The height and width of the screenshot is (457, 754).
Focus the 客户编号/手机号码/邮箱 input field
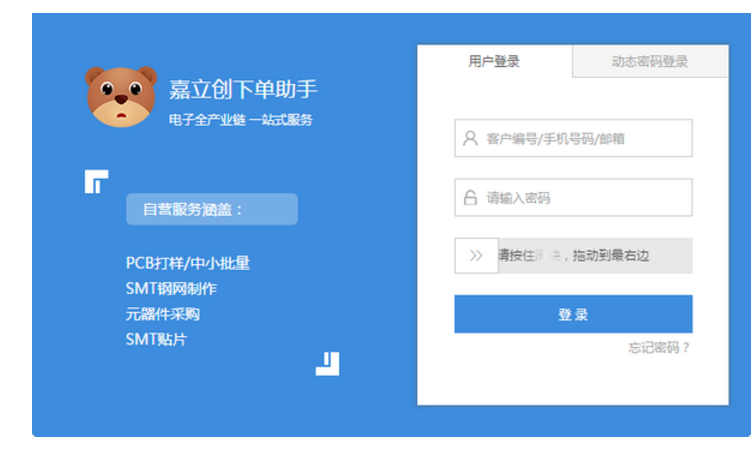click(x=585, y=139)
